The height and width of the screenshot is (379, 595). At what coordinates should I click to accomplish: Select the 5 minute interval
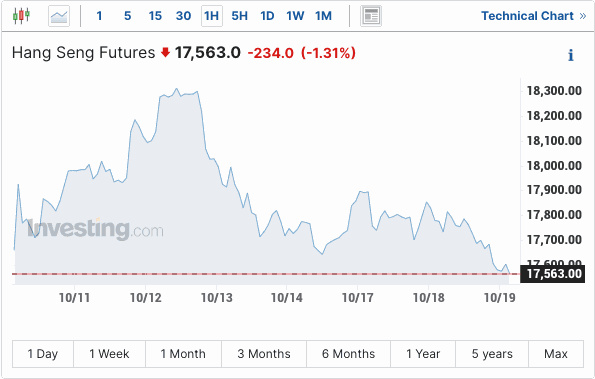point(128,16)
